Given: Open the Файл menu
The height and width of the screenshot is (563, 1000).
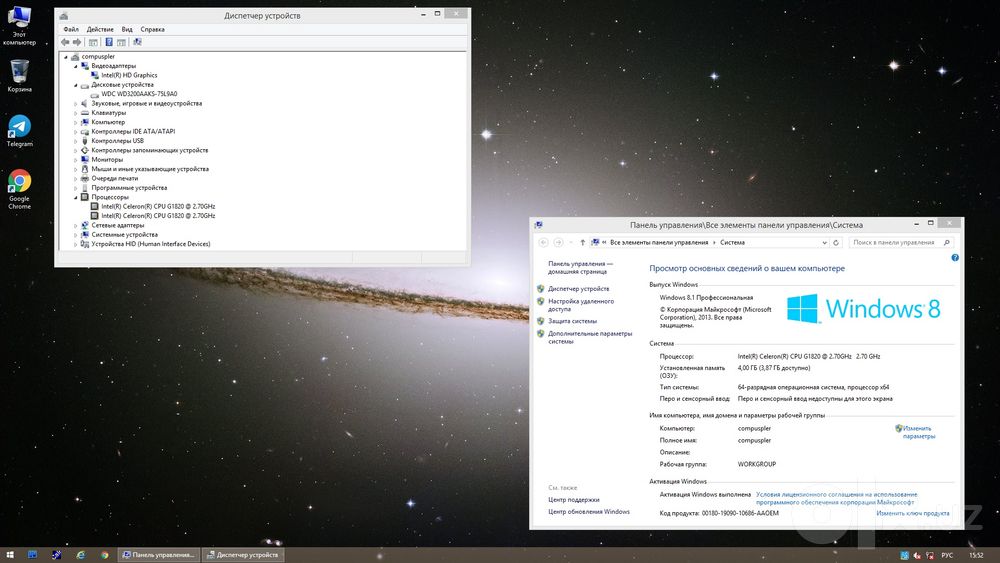Looking at the screenshot, I should click(71, 29).
